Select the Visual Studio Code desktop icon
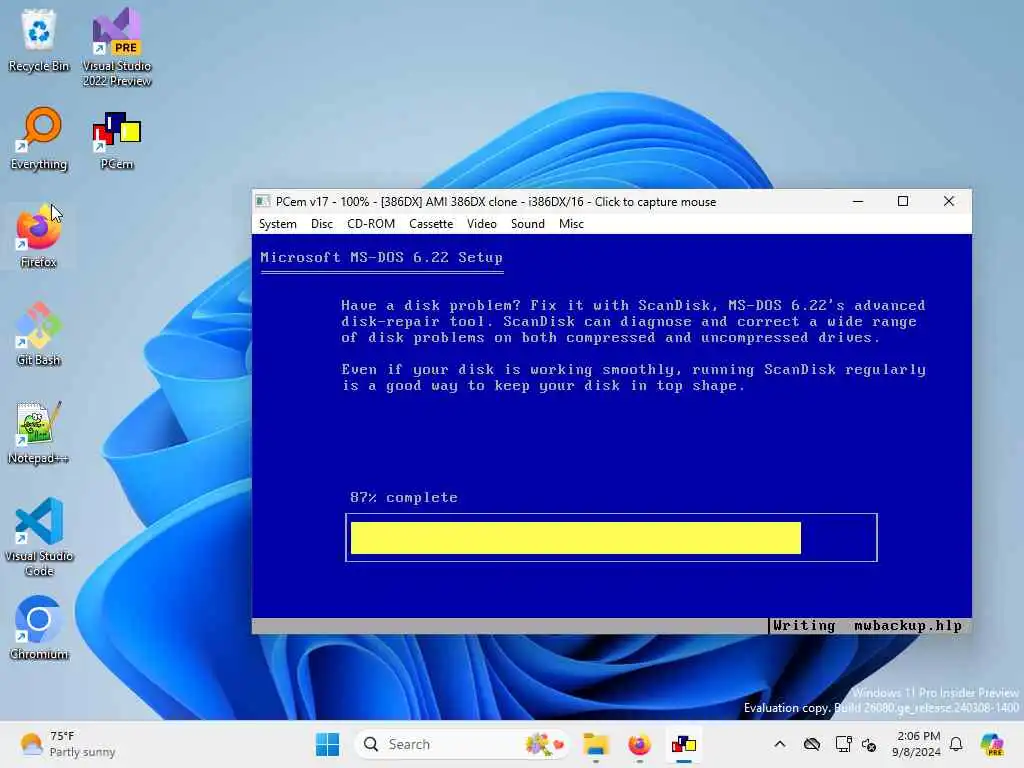The width and height of the screenshot is (1024, 768). (x=39, y=537)
